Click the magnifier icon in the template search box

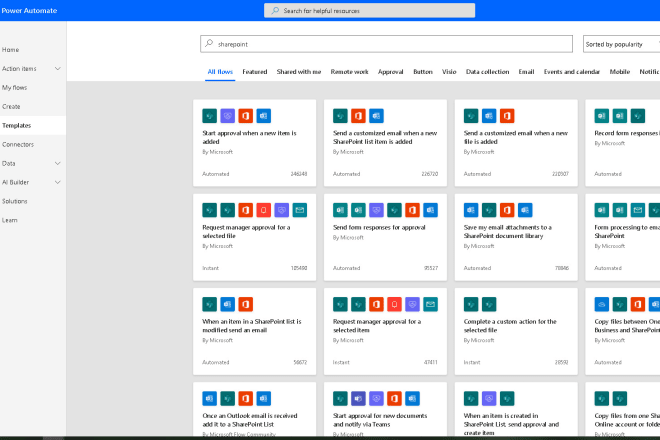[x=209, y=43]
